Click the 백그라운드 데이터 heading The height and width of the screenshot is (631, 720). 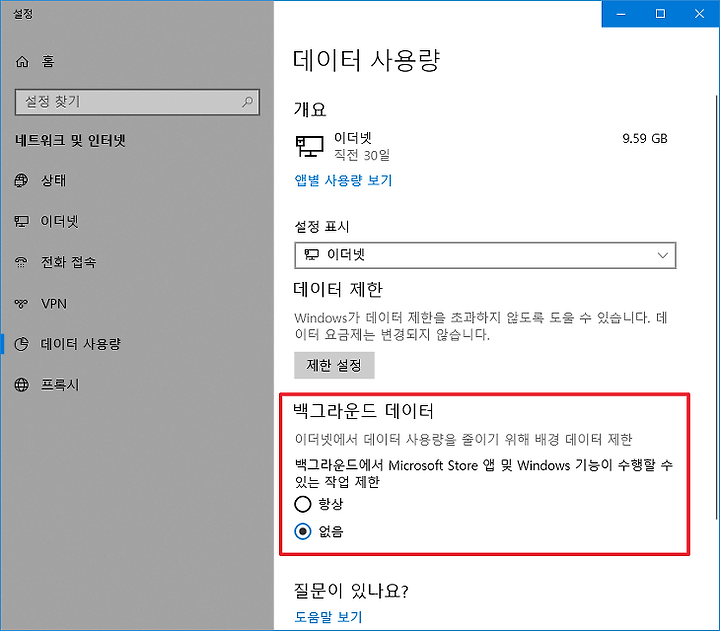(x=363, y=411)
